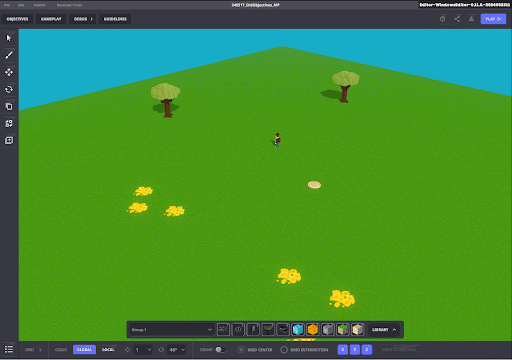This screenshot has width=512, height=360.
Task: Select the rotate tool in left sidebar
Action: tap(9, 89)
